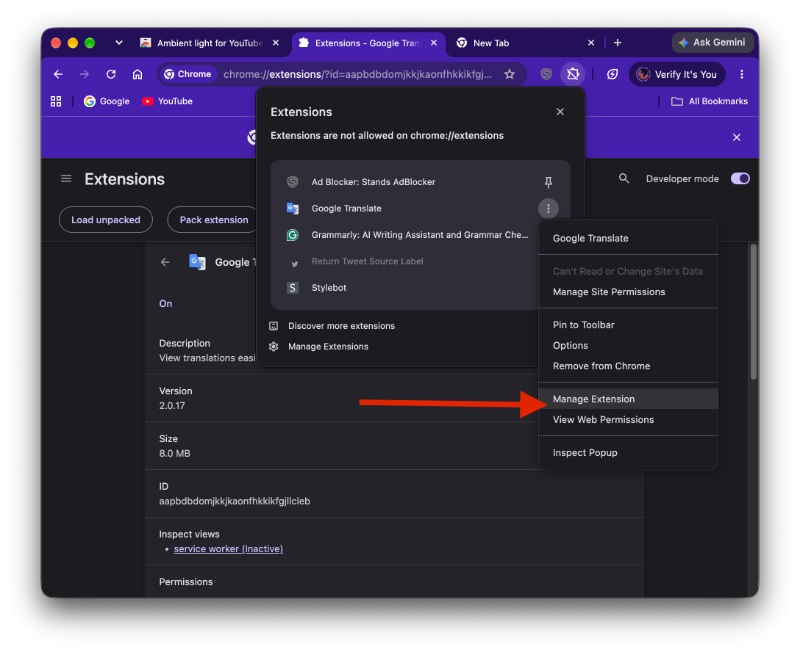Click the search extensions magnifier icon

(x=623, y=179)
